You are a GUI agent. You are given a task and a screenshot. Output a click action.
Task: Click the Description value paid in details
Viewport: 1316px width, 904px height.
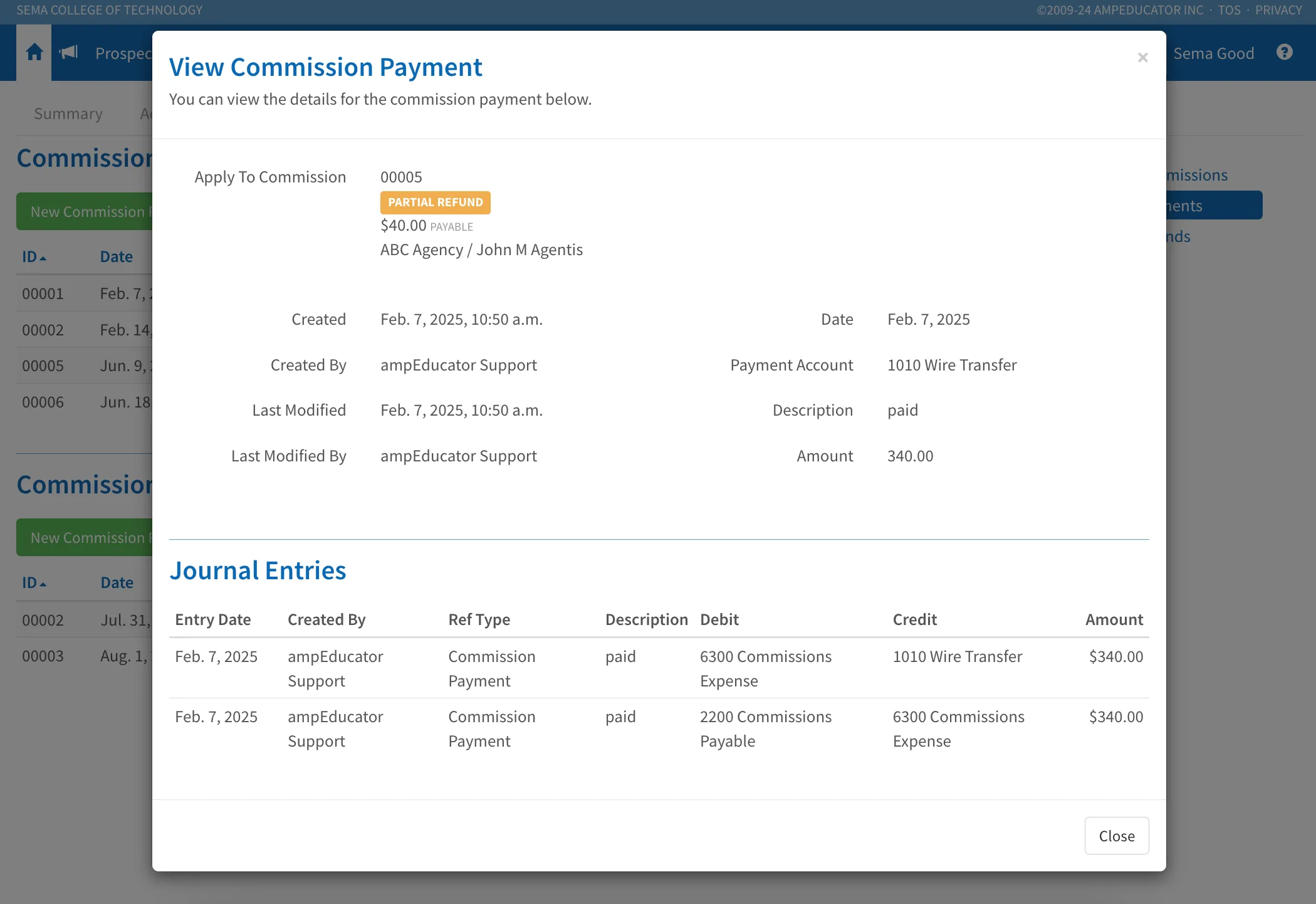902,410
